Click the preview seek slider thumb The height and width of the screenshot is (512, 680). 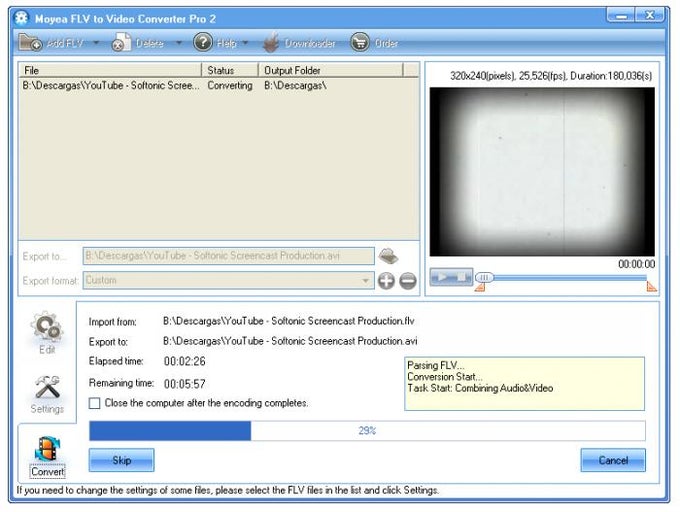(x=484, y=277)
